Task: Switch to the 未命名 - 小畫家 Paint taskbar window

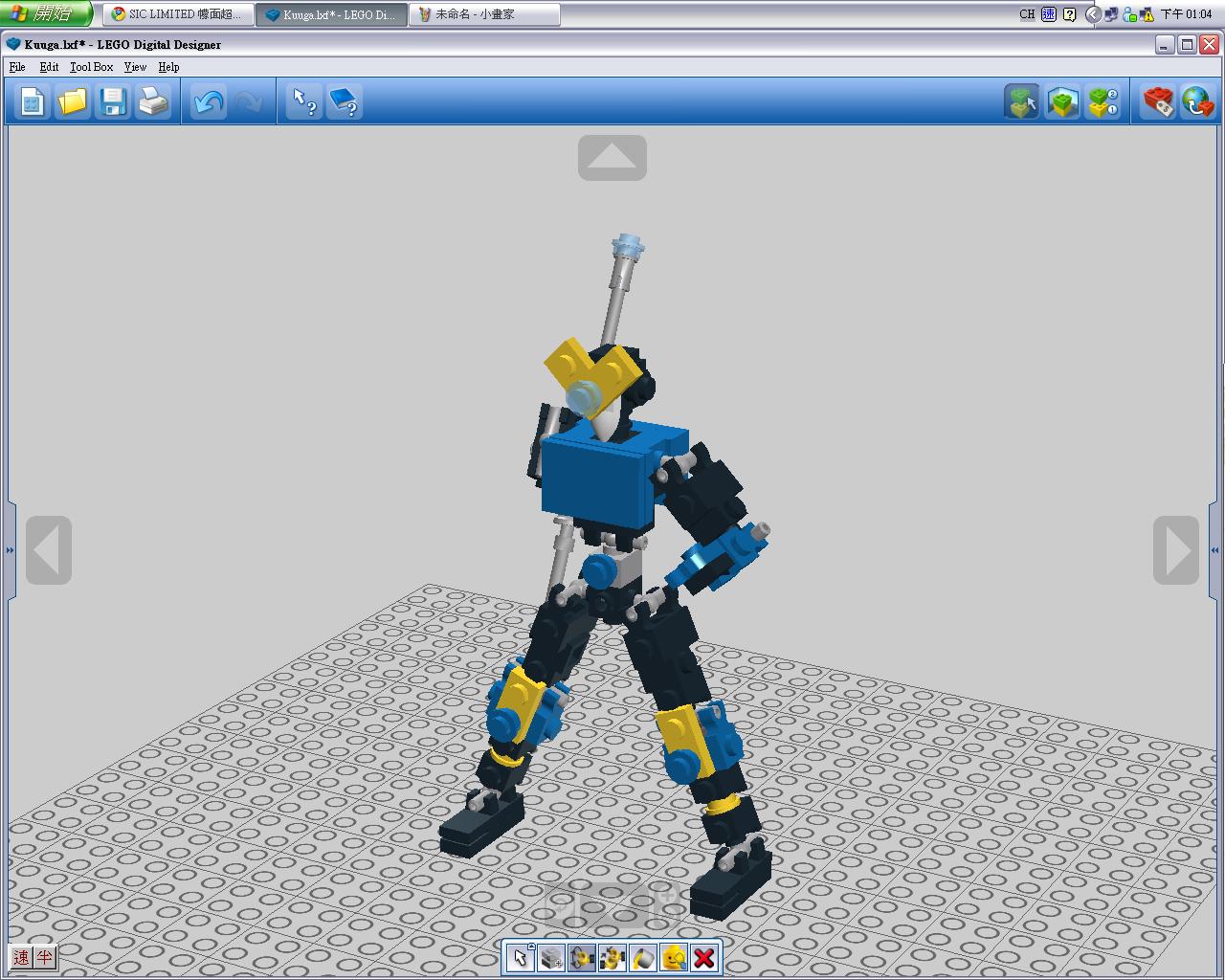Action: (x=484, y=14)
